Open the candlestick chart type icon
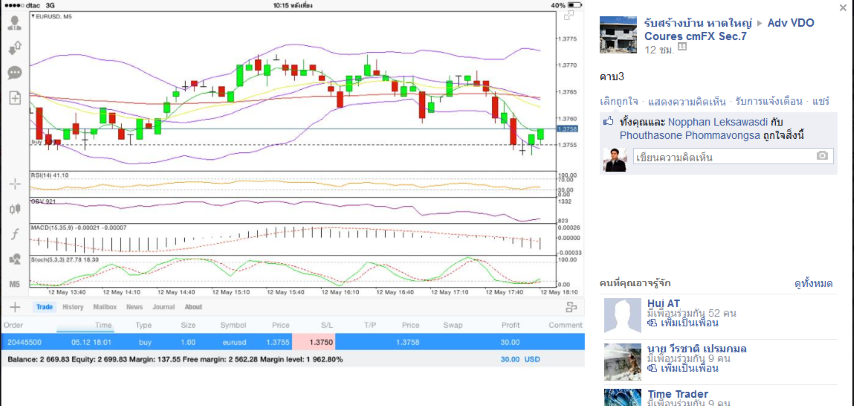The width and height of the screenshot is (854, 406). 15,209
